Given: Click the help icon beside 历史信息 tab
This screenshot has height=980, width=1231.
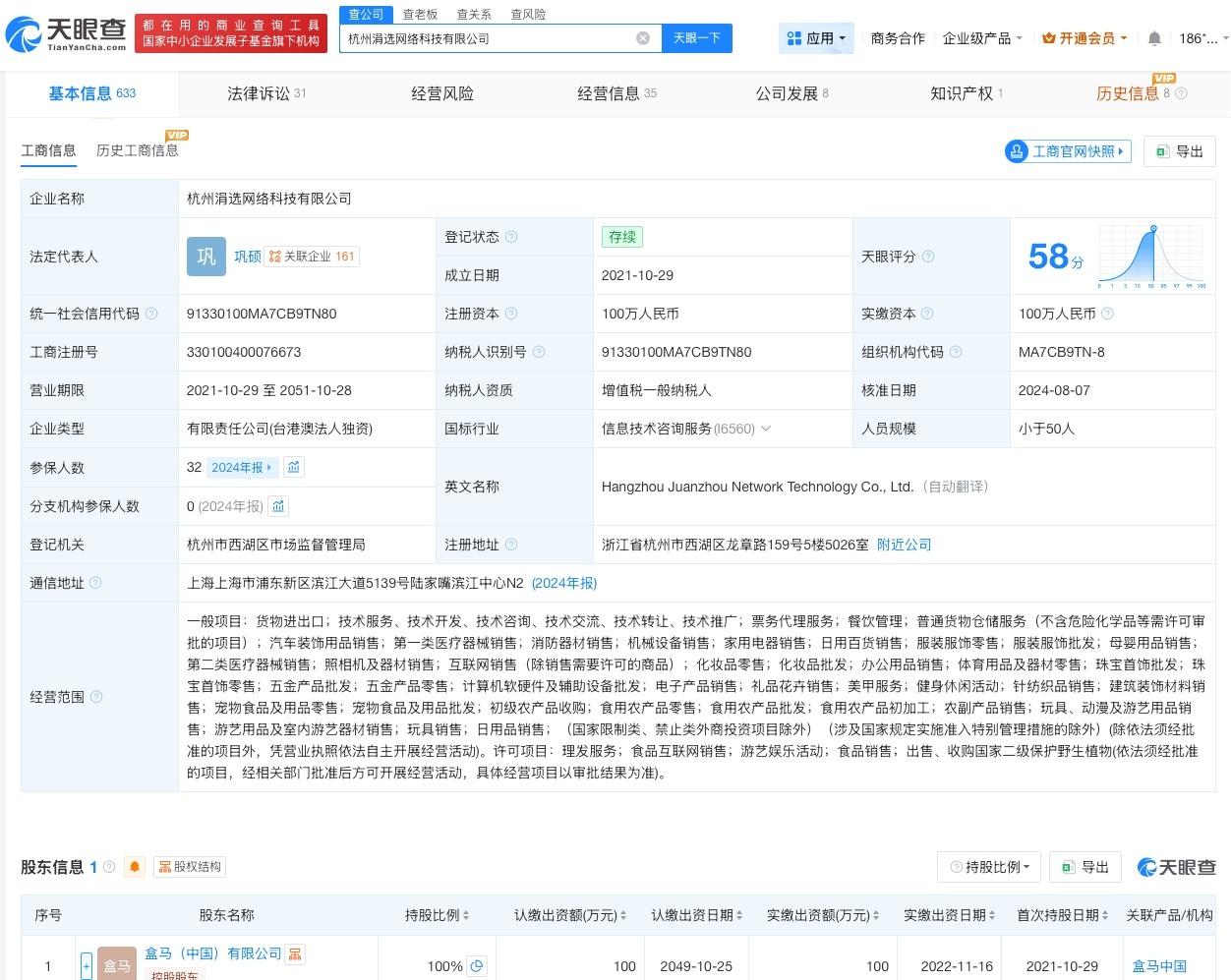Looking at the screenshot, I should (x=1182, y=93).
